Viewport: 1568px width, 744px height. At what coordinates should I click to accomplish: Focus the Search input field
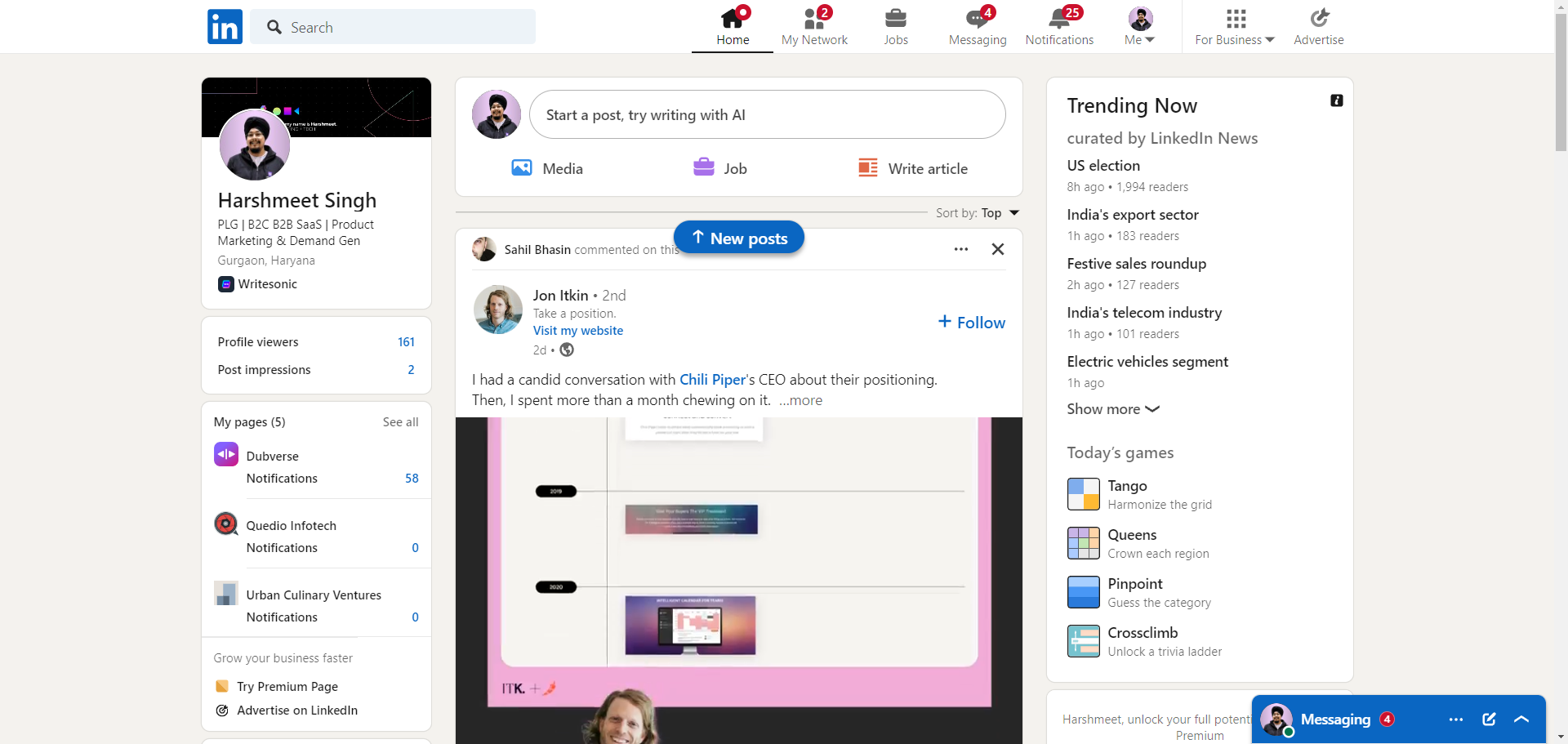[x=393, y=27]
